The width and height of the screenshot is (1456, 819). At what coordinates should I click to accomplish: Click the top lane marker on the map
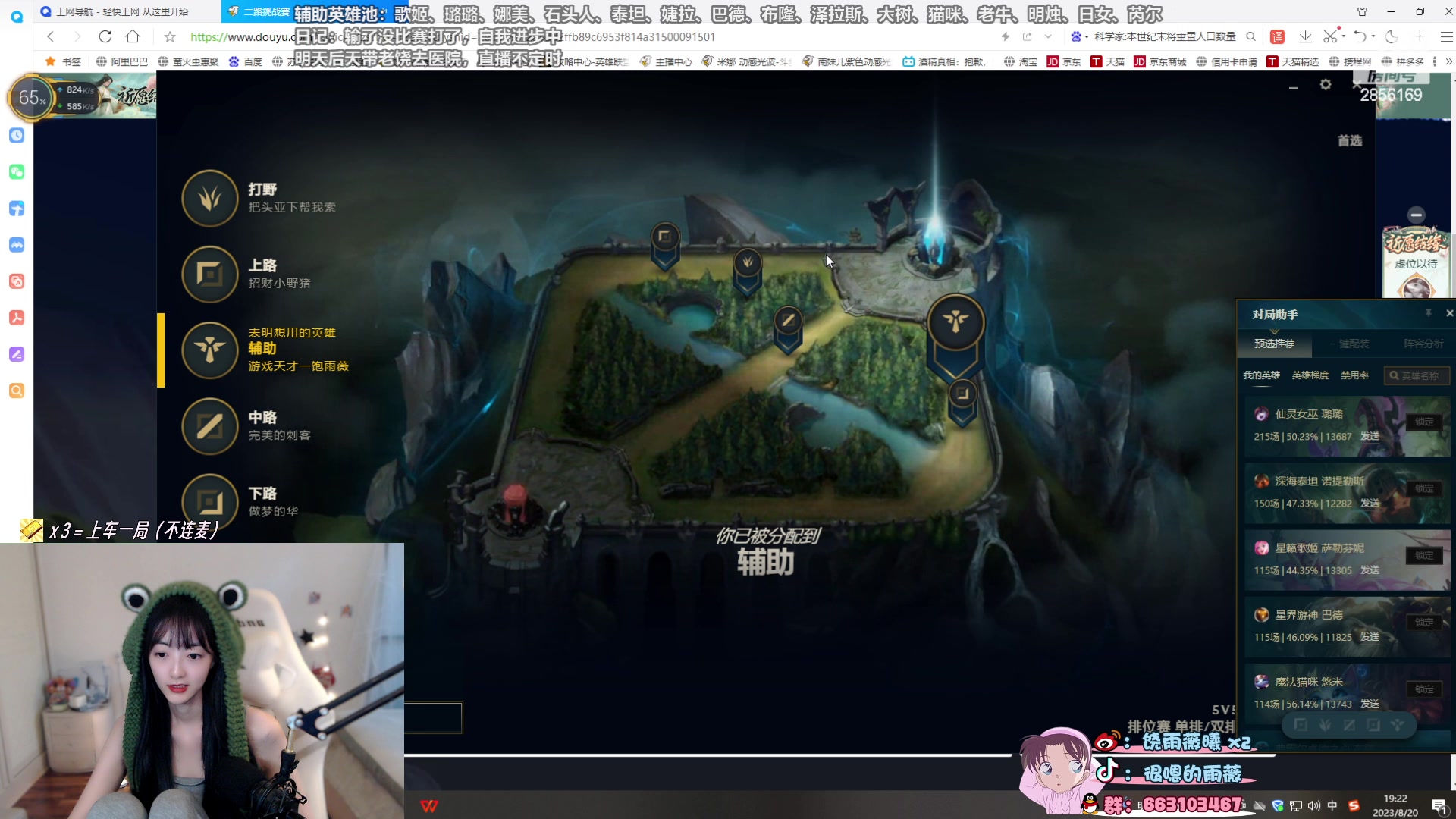pos(665,245)
